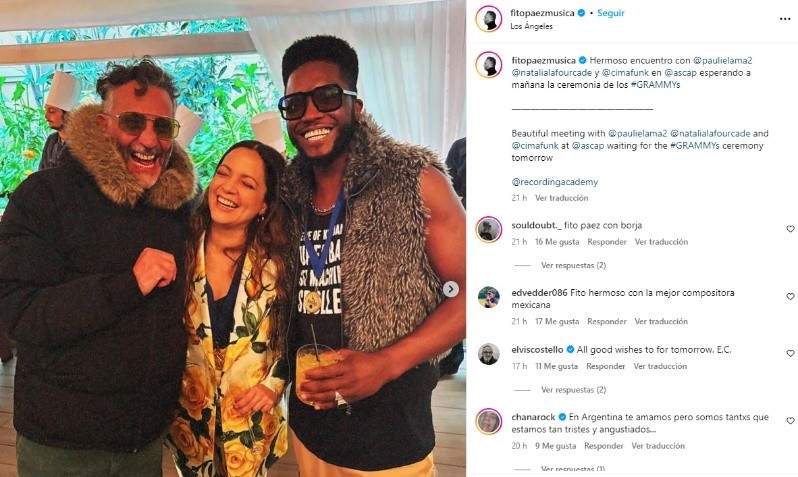Expand replies under souldoubt._ comment
The width and height of the screenshot is (798, 477).
573,265
